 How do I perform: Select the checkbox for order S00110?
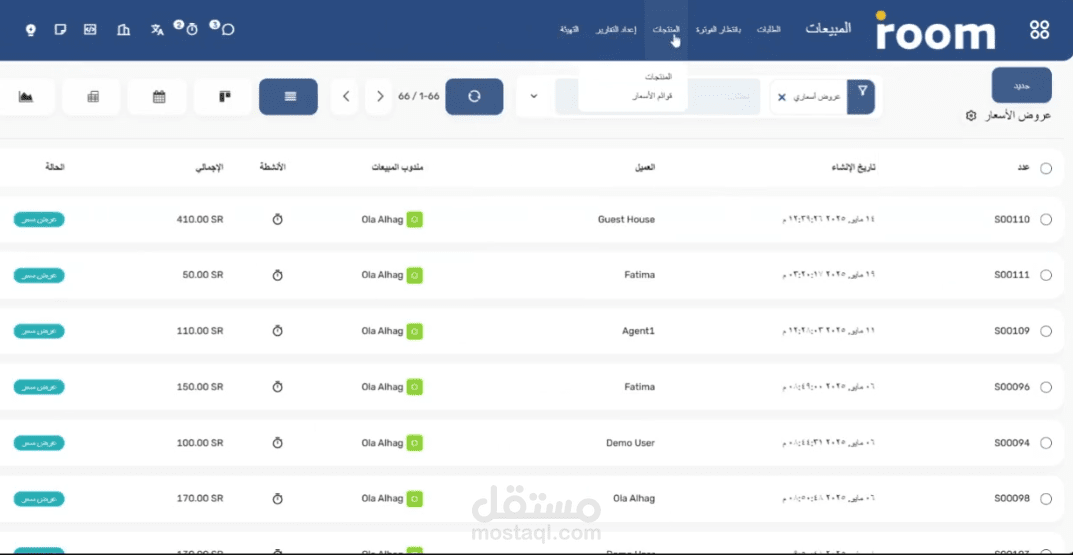(1046, 220)
